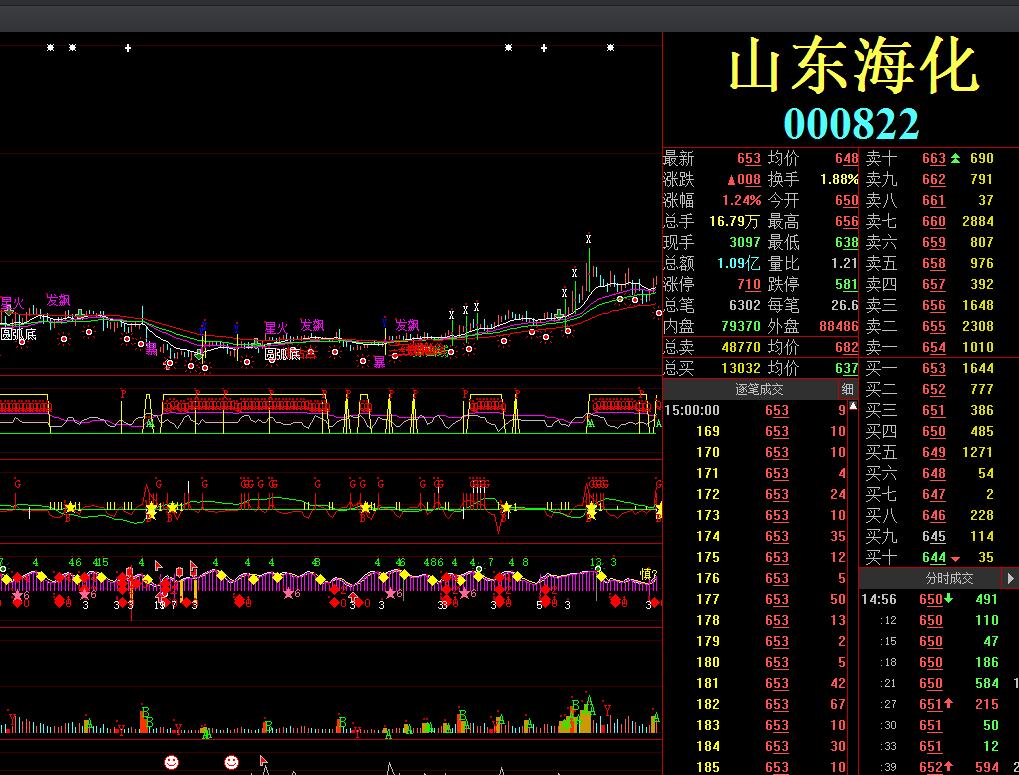Select the 现手 value 3097
Viewport: 1019px width, 775px height.
coord(745,242)
